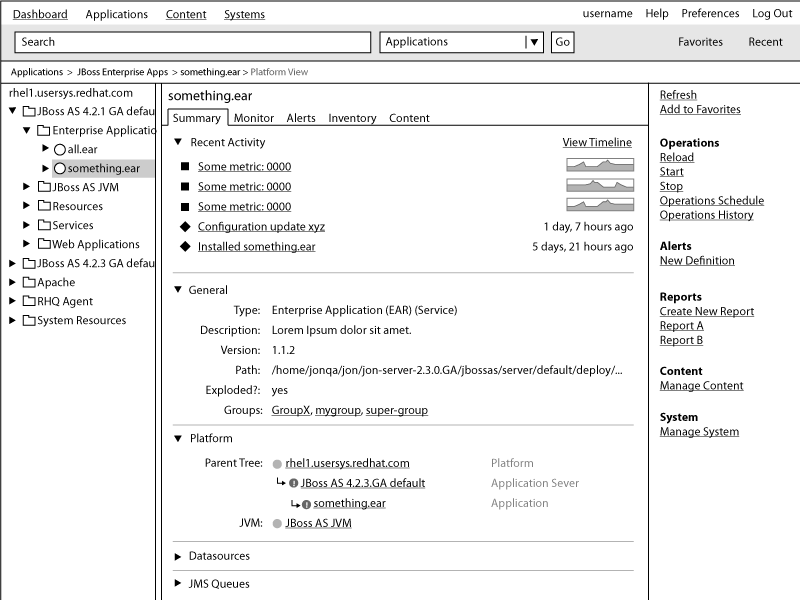The width and height of the screenshot is (800, 600).
Task: Open first Some metric sparkline chart
Action: (600, 165)
